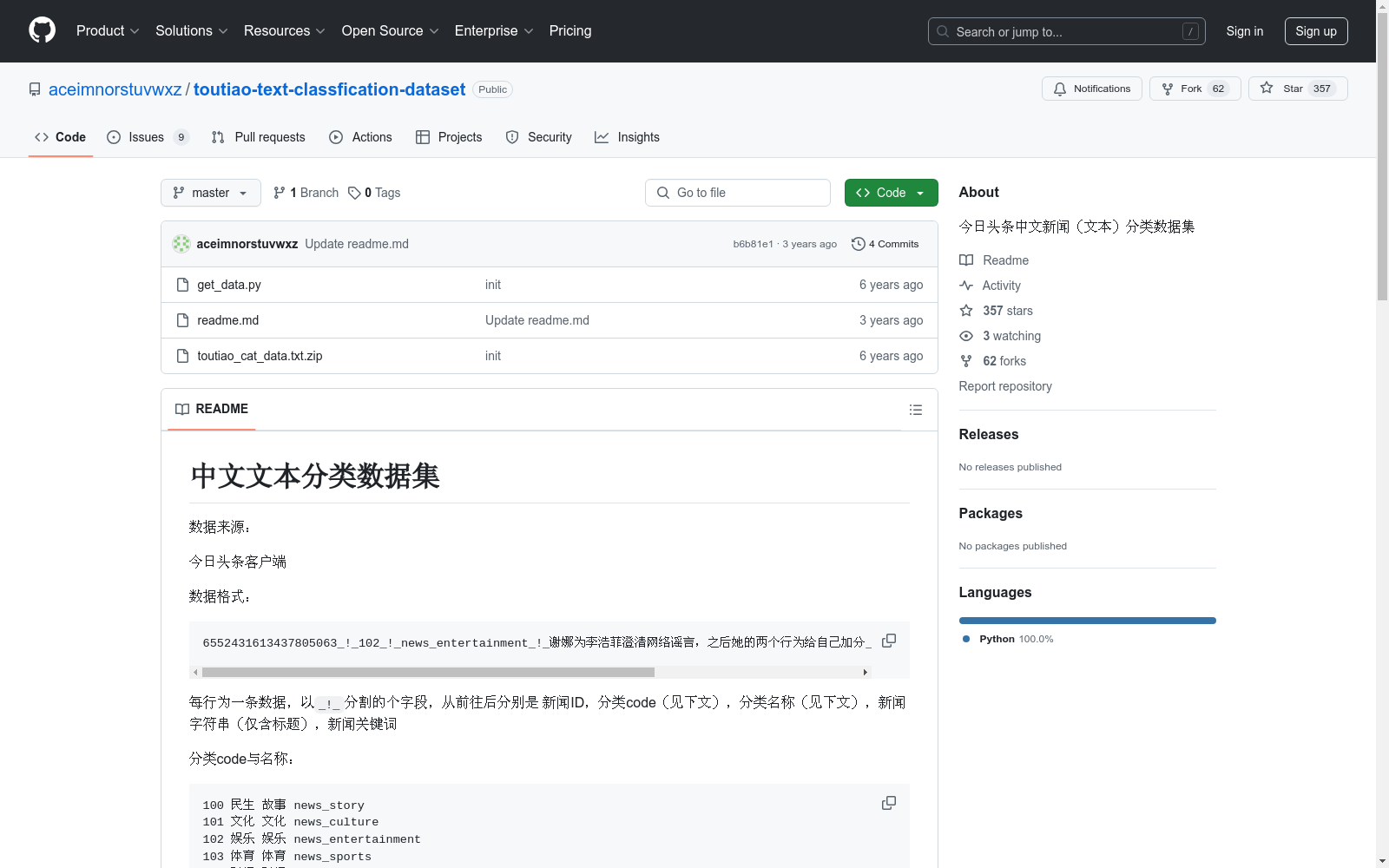1389x868 pixels.
Task: Click the Notifications bell button
Action: (1091, 89)
